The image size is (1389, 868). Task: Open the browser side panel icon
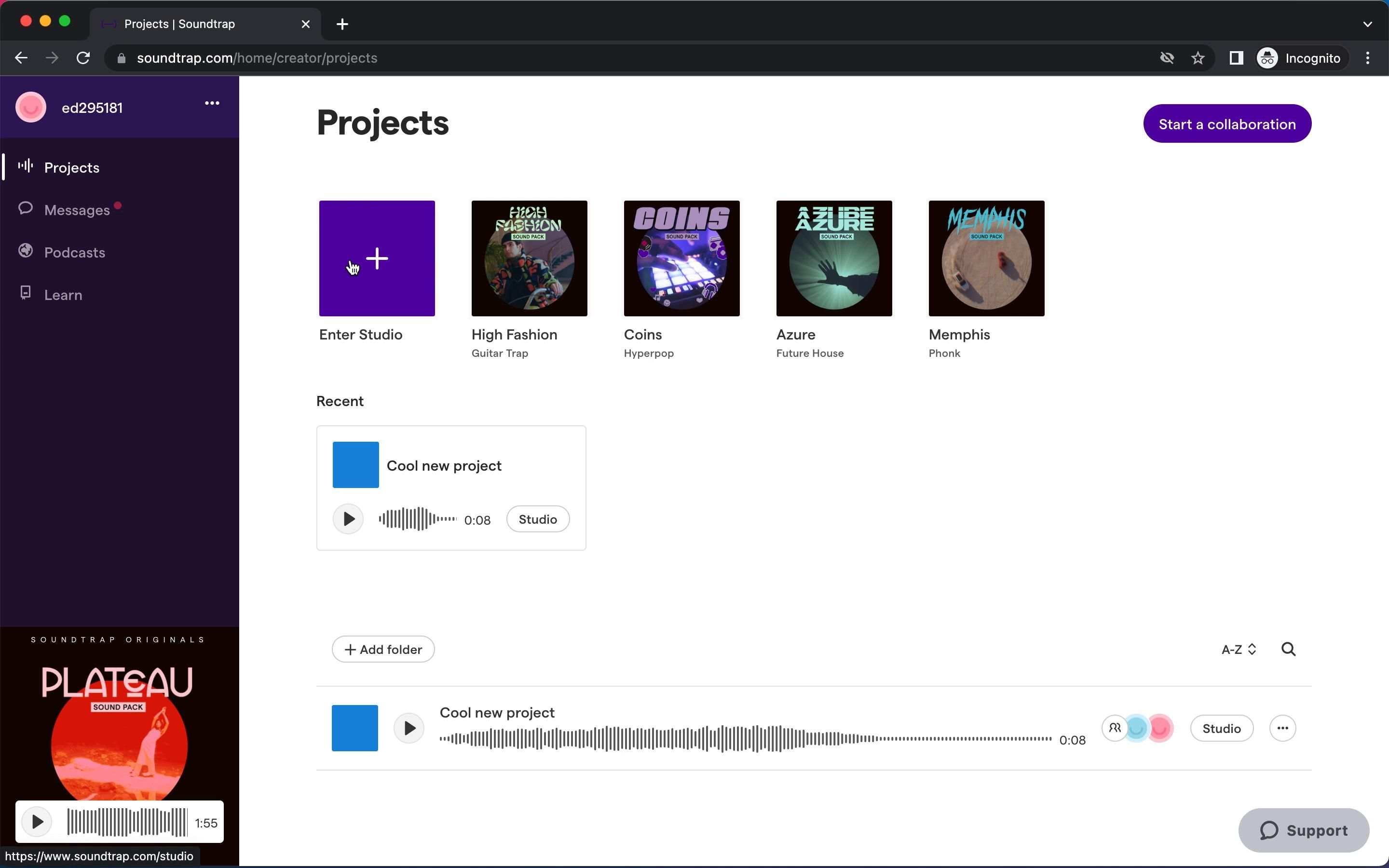pyautogui.click(x=1236, y=58)
